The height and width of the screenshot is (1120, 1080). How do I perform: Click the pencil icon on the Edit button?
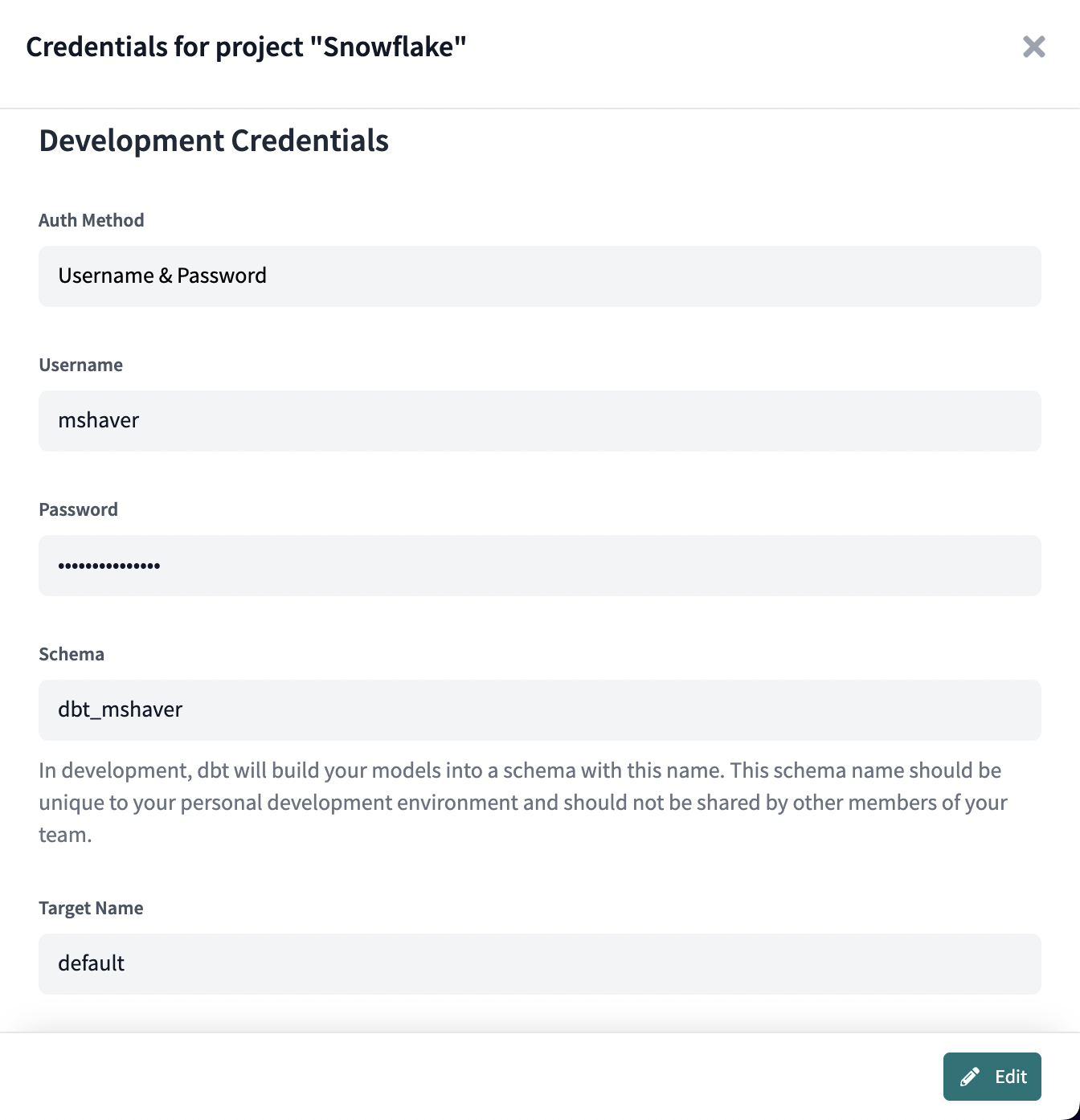(972, 1076)
